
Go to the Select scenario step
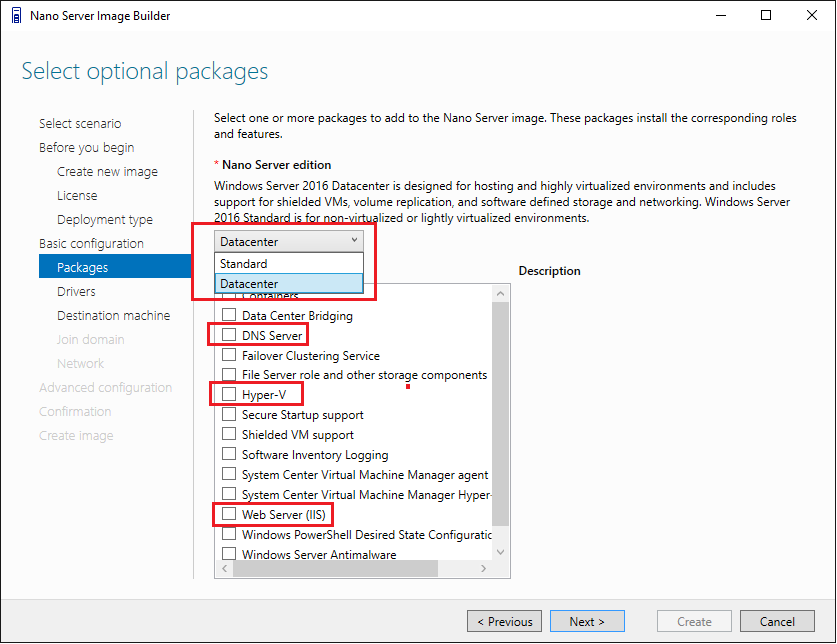click(80, 123)
